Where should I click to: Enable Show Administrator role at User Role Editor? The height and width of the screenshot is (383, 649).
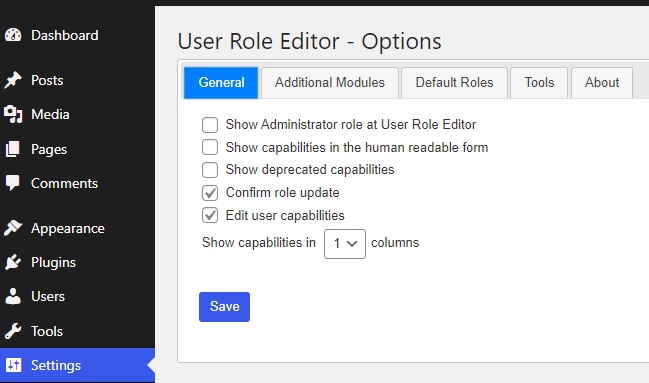coord(210,125)
